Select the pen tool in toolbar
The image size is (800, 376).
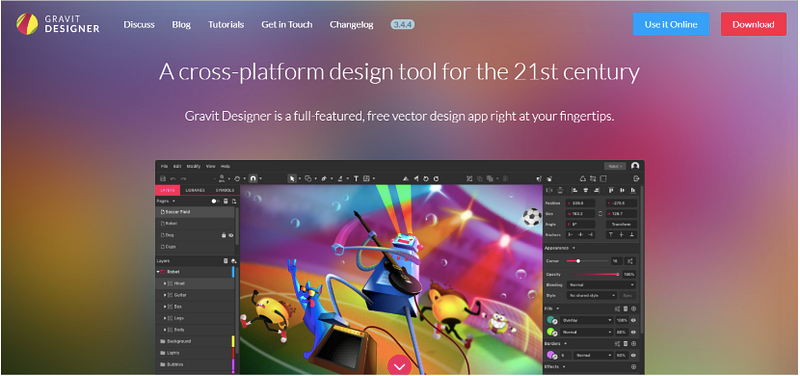[x=324, y=179]
